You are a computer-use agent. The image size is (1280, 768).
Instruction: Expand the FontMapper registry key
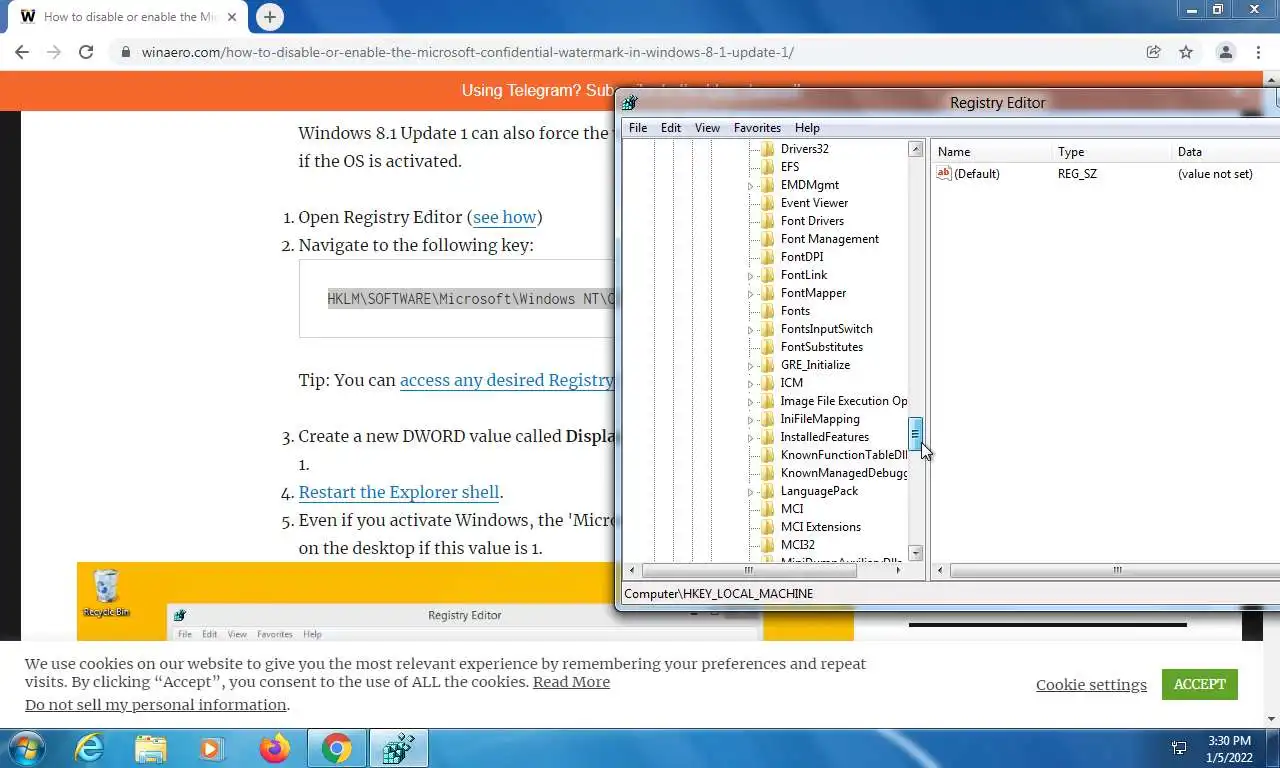pos(751,294)
